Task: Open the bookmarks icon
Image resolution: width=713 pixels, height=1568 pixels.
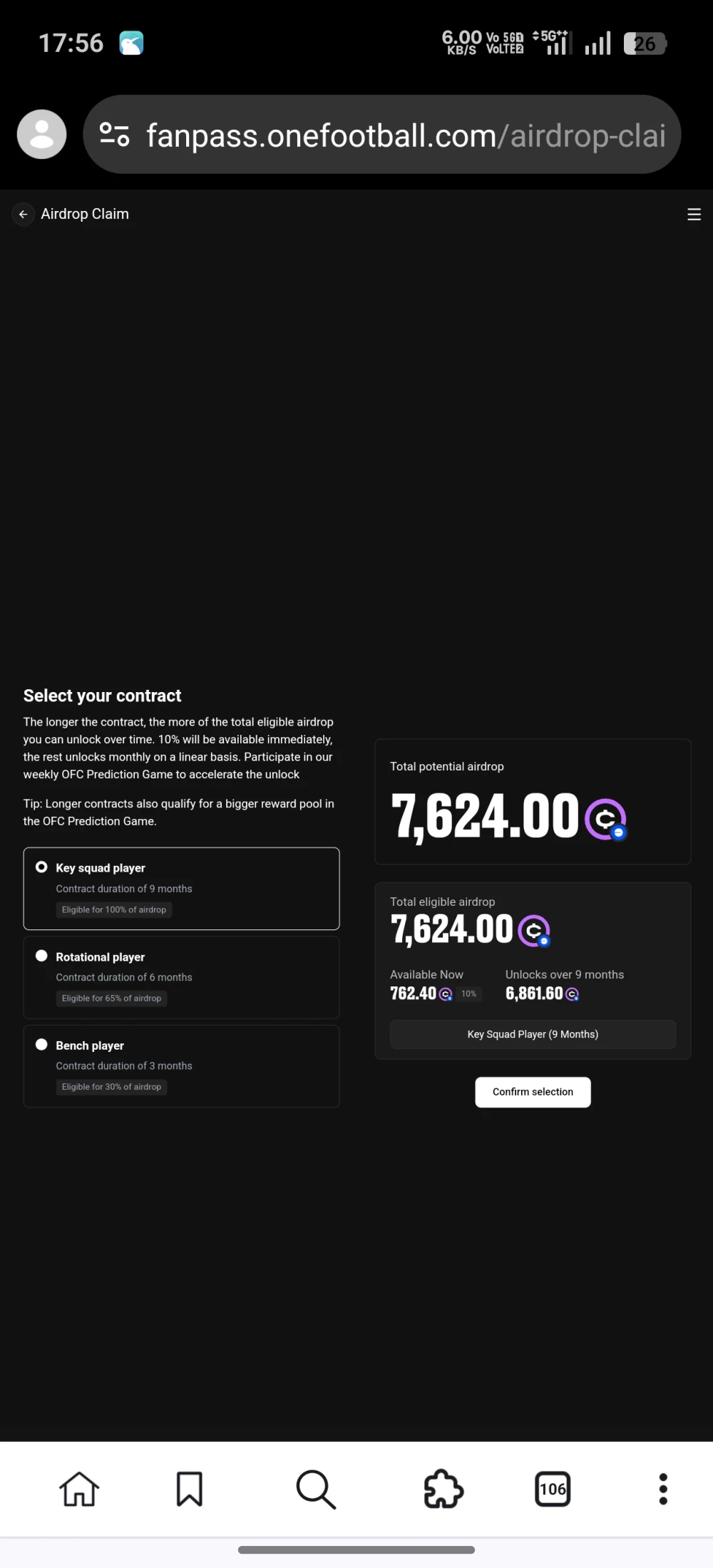Action: tap(190, 1489)
